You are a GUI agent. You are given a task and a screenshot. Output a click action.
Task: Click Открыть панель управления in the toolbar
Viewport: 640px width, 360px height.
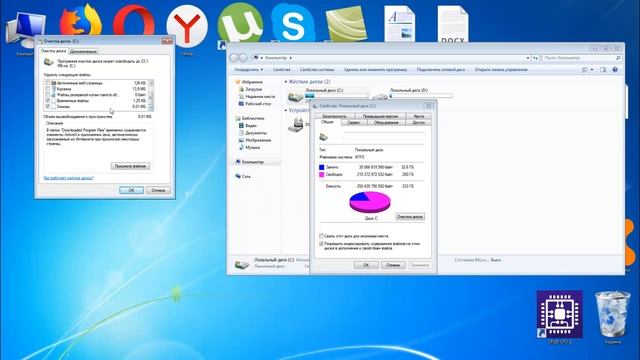coord(501,70)
